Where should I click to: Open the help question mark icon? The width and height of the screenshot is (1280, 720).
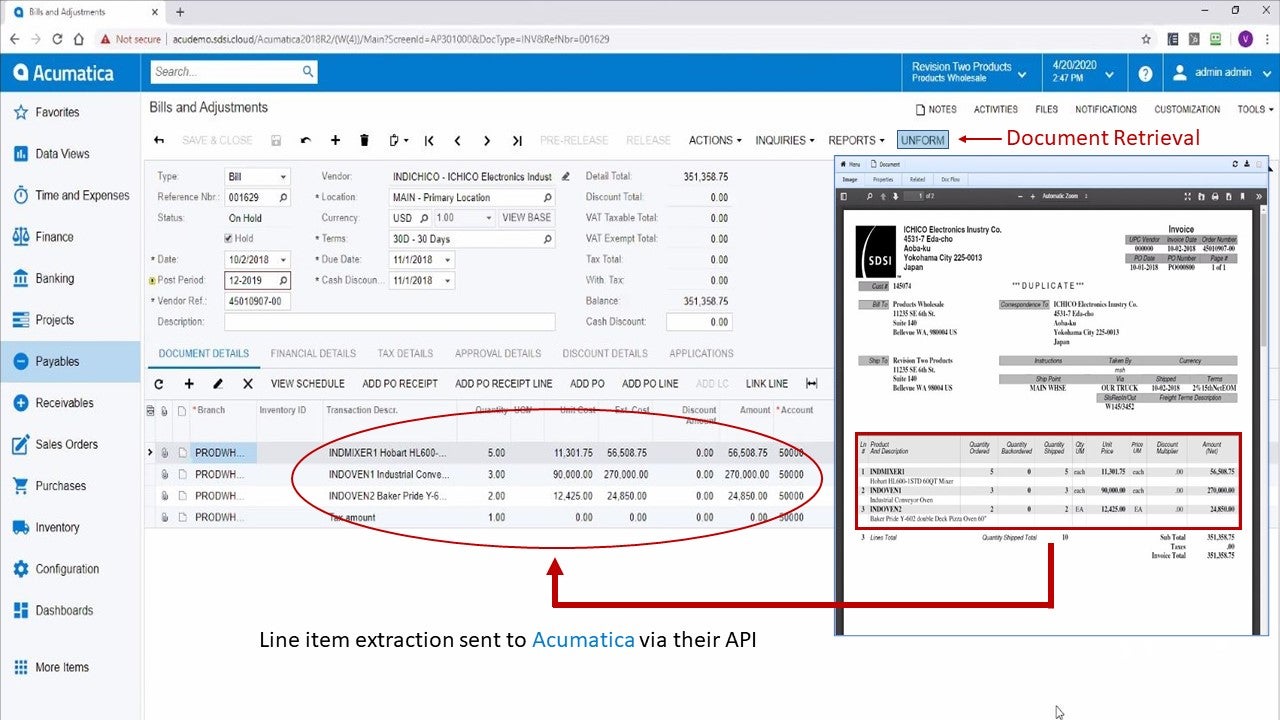coord(1145,74)
